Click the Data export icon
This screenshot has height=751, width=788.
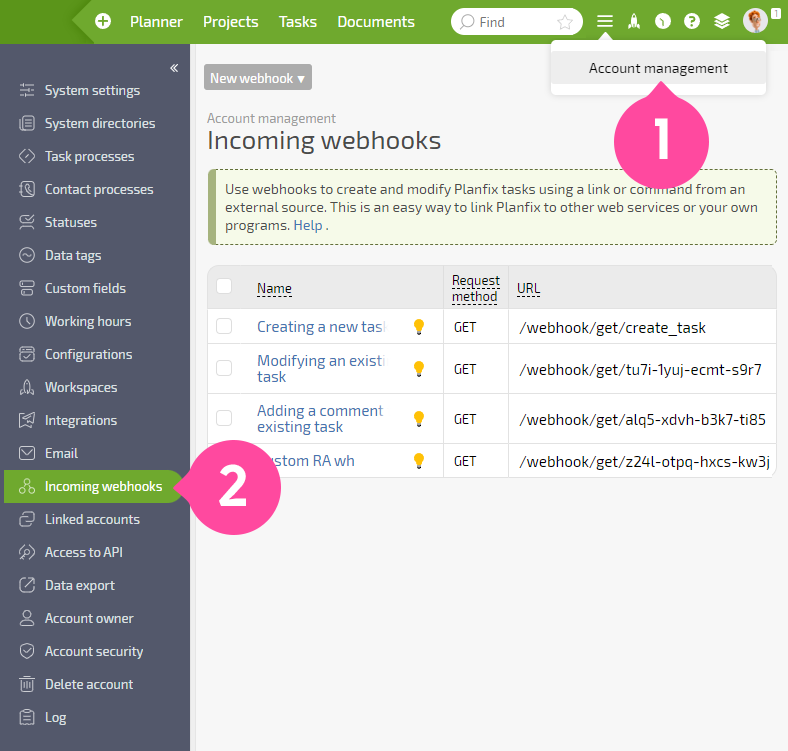click(27, 585)
